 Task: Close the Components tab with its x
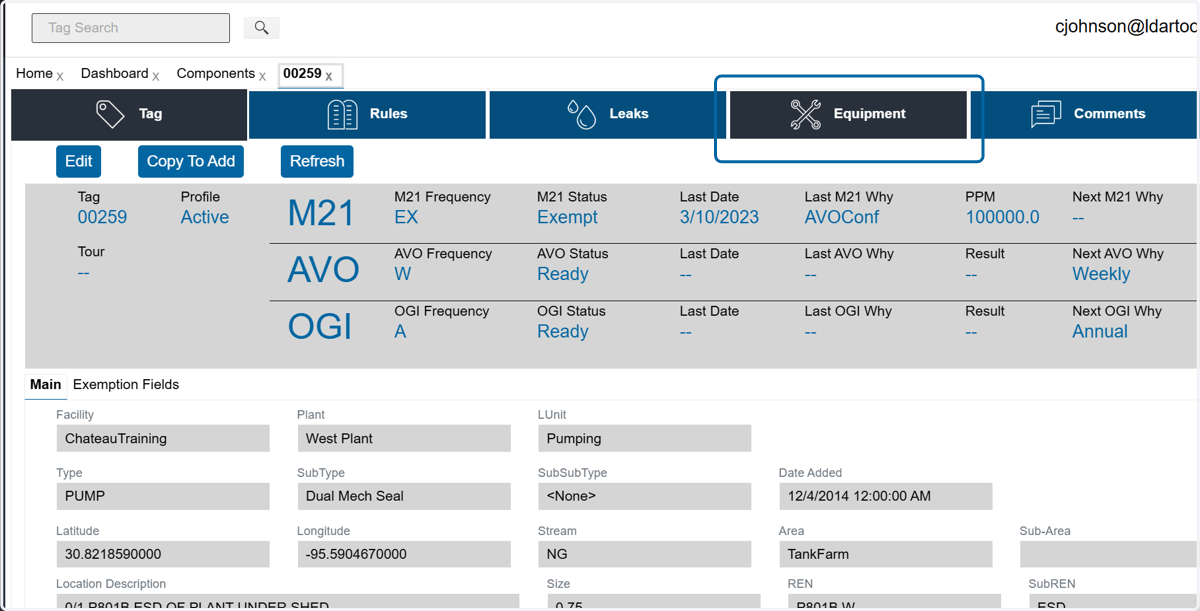(x=262, y=77)
